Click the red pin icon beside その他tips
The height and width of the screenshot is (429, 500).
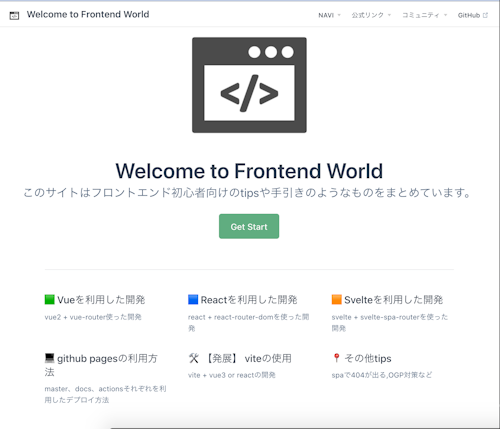(x=336, y=358)
